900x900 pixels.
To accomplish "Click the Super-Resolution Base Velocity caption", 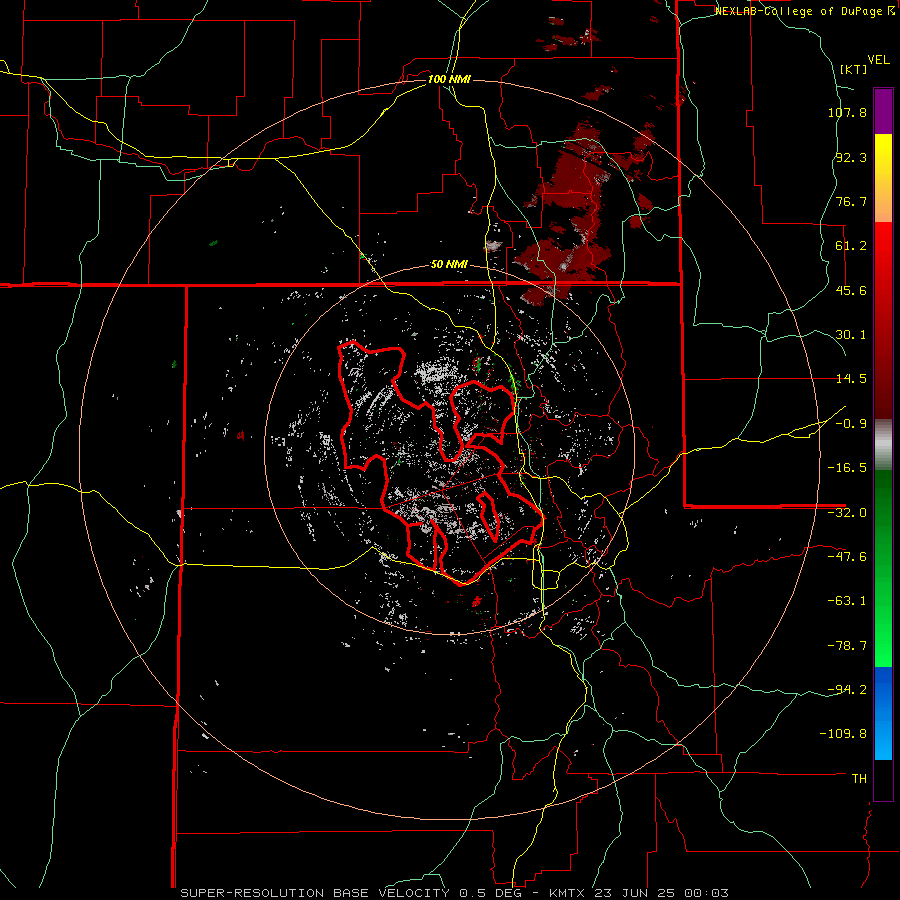I will tap(455, 893).
